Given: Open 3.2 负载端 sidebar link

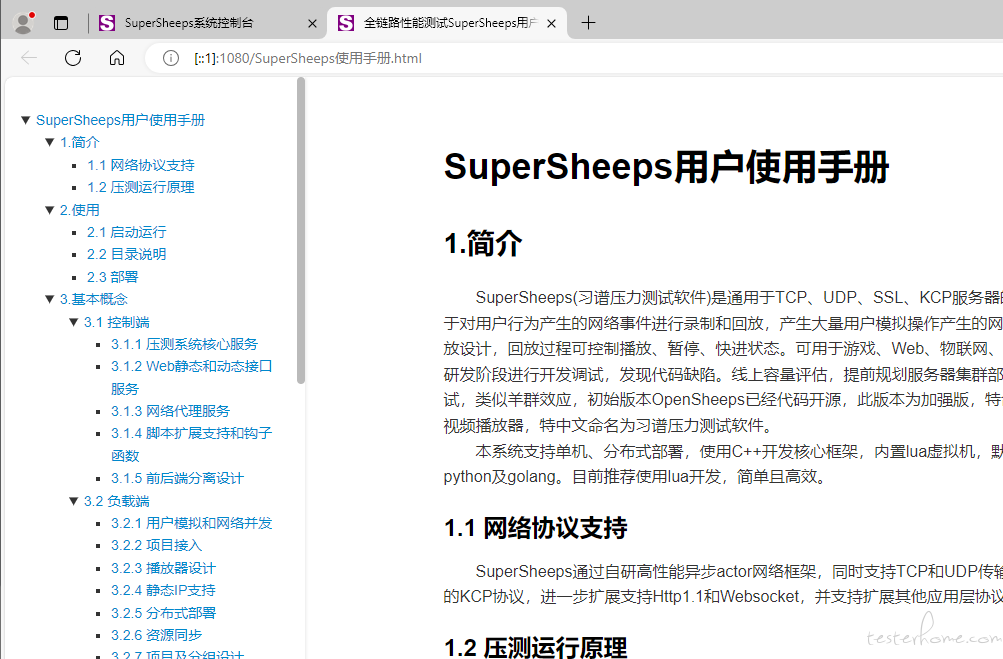Looking at the screenshot, I should click(116, 501).
